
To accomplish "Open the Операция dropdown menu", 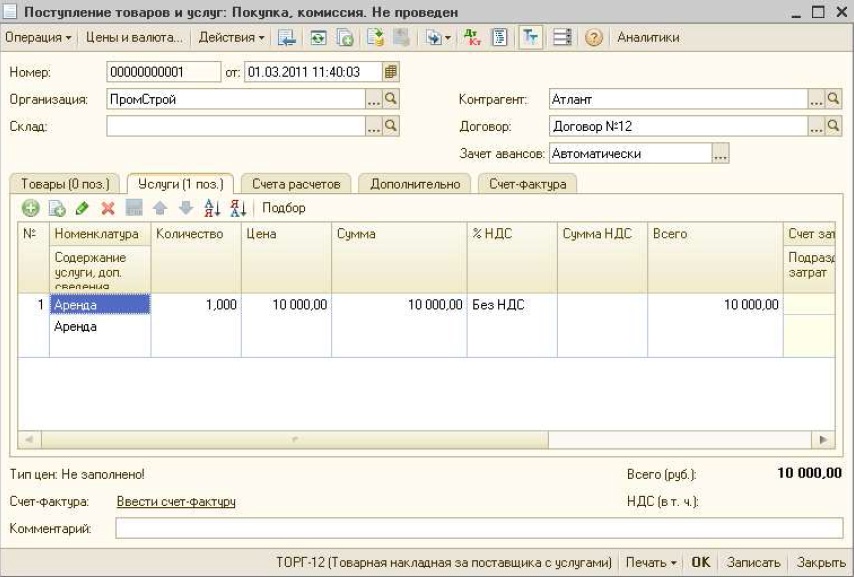I will tap(40, 38).
